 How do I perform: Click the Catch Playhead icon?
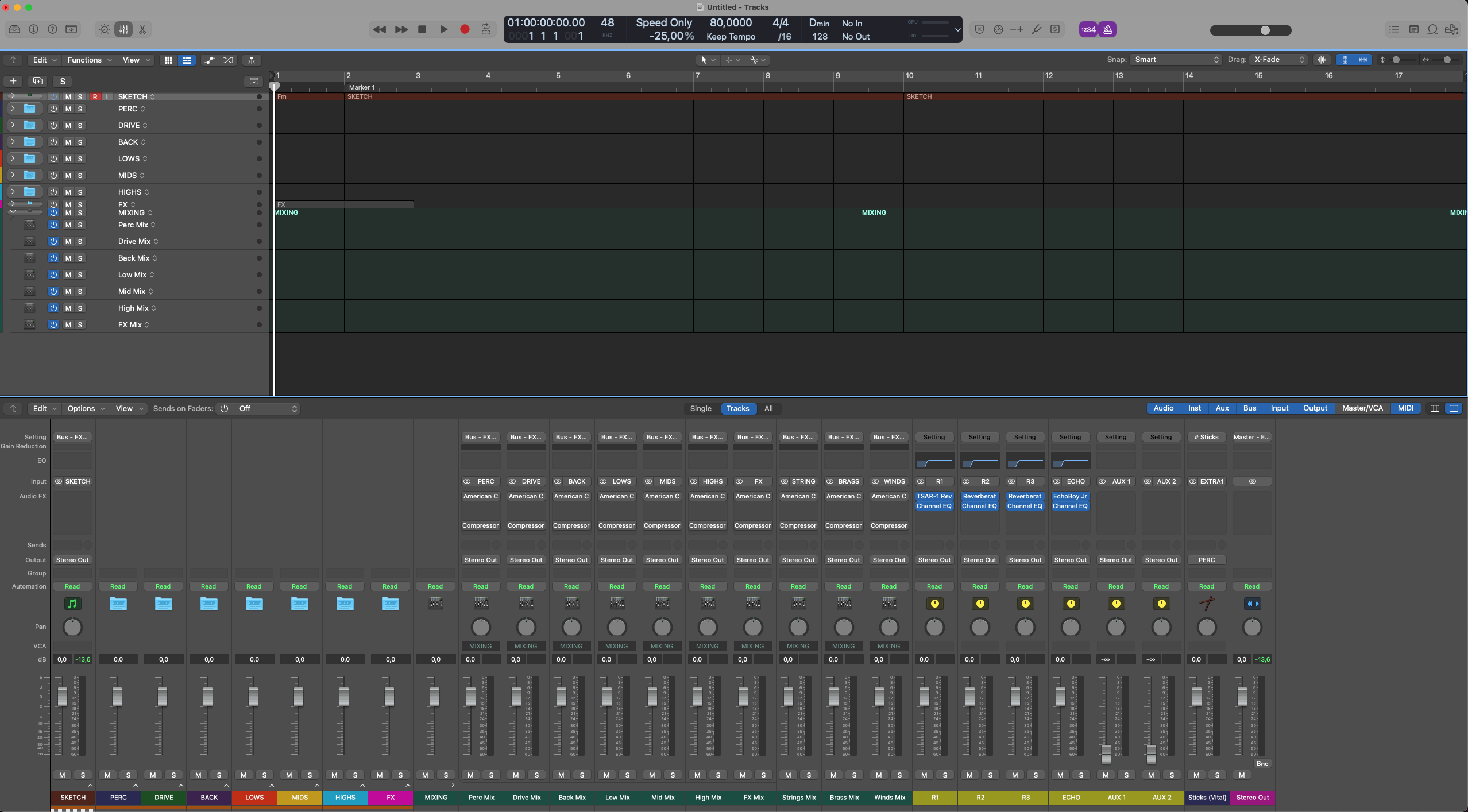252,60
